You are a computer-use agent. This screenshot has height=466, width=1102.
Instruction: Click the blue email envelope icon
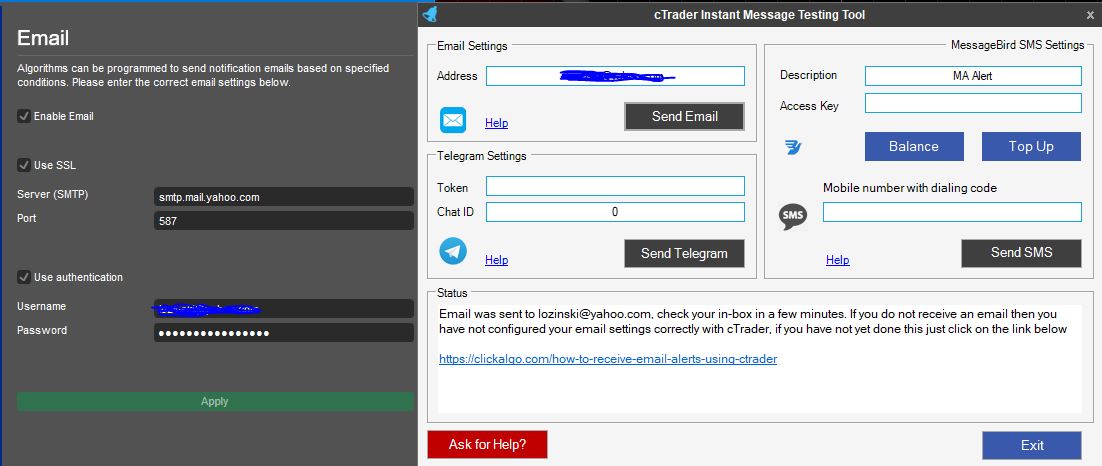453,119
